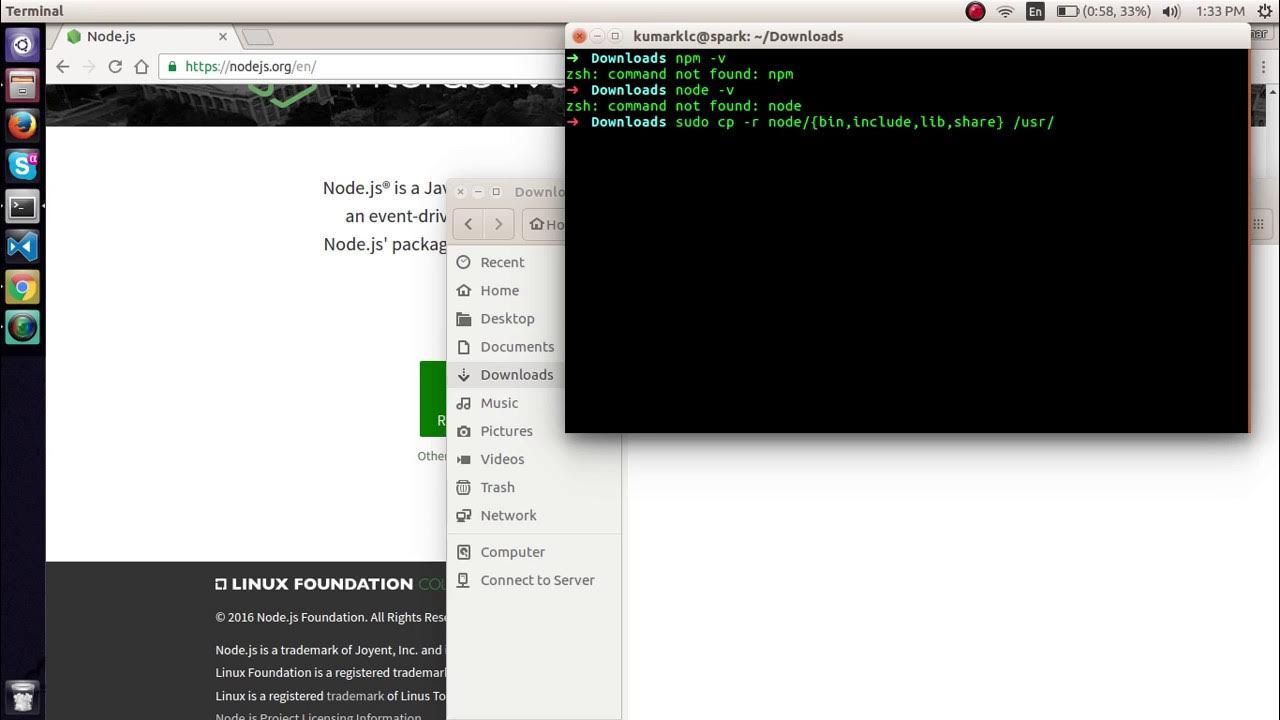Open Files manager from launcher
The image size is (1280, 720).
[22, 85]
